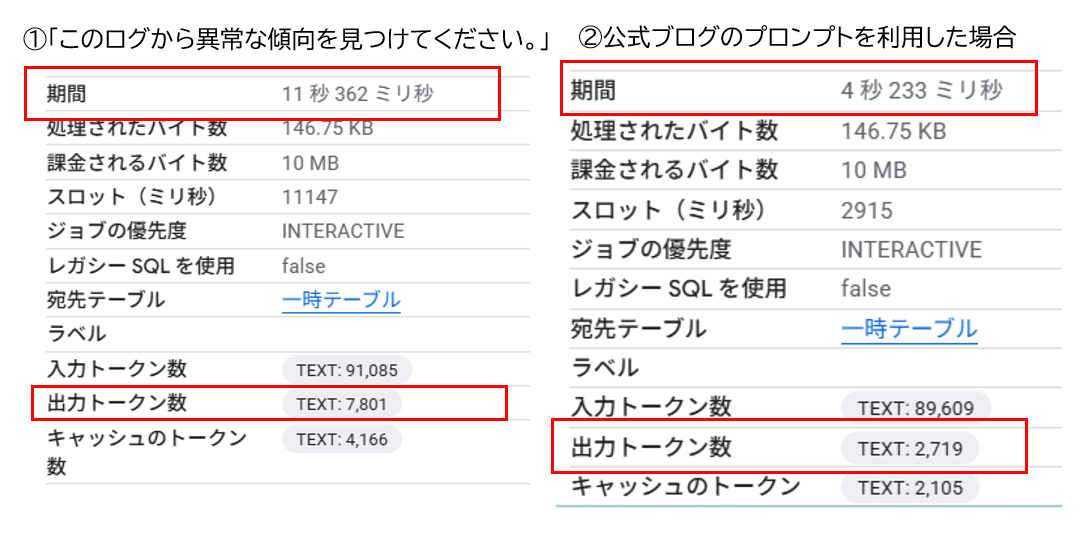Click the left 課金されるバイト数 value 10 MB
Image resolution: width=1092 pixels, height=539 pixels.
coord(310,164)
